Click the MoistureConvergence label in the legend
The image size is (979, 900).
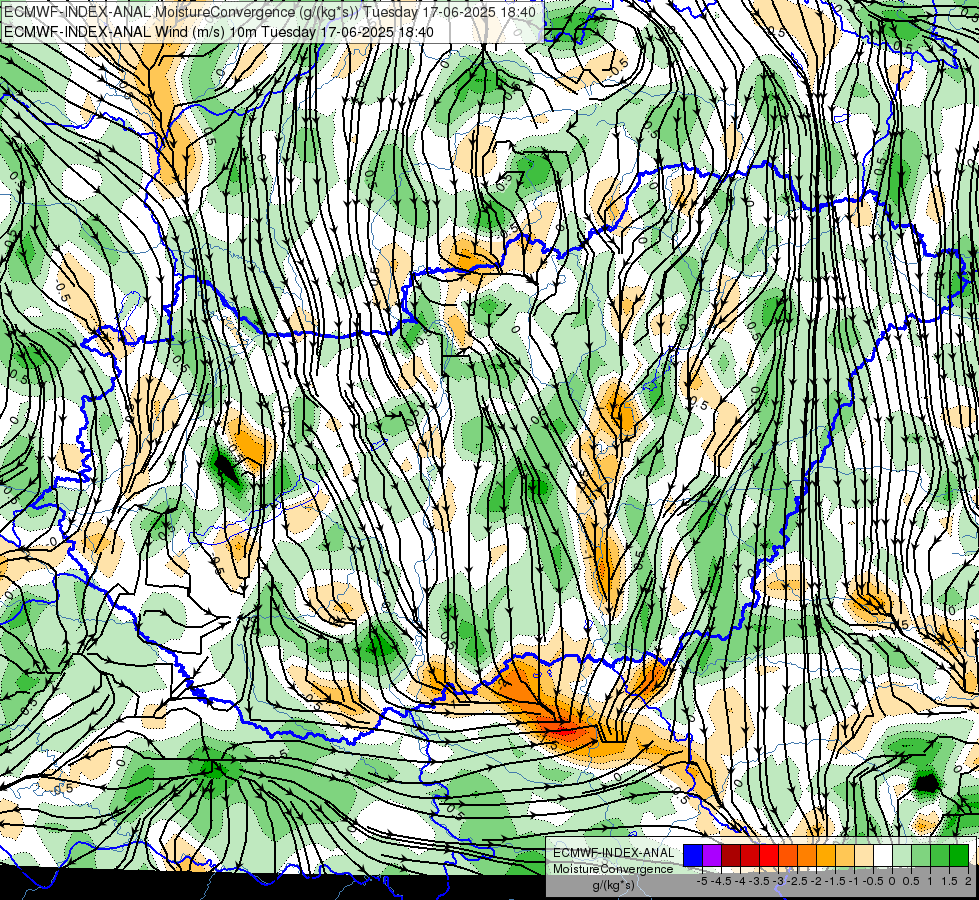click(x=613, y=869)
